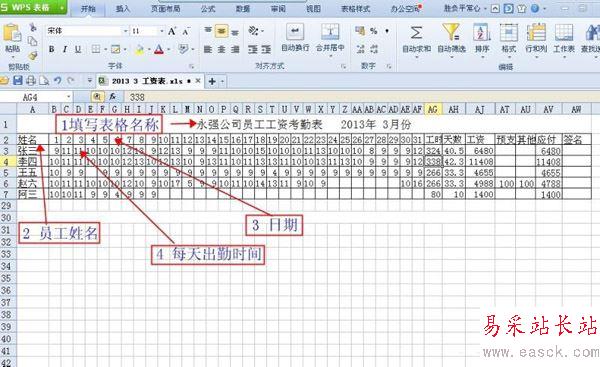This screenshot has height=367, width=600.
Task: Toggle Underline formatting
Action: point(78,49)
